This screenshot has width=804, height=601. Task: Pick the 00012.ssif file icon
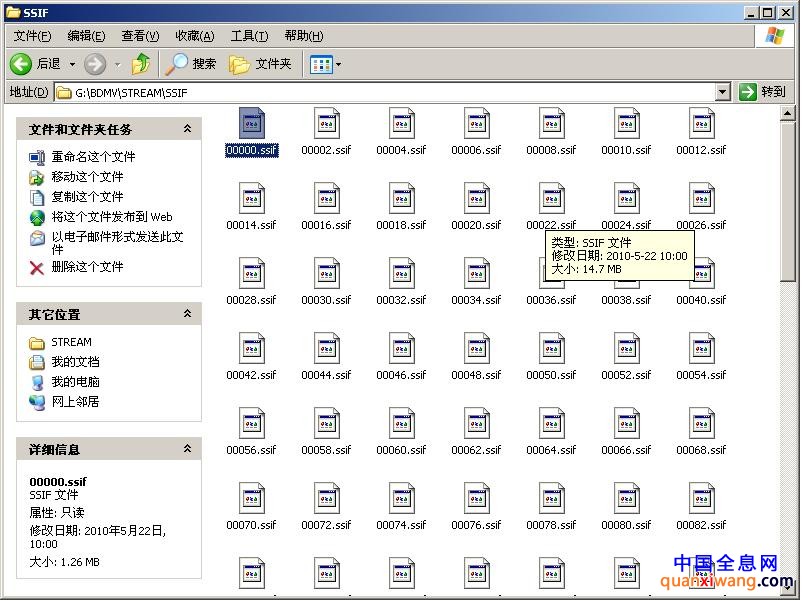701,123
